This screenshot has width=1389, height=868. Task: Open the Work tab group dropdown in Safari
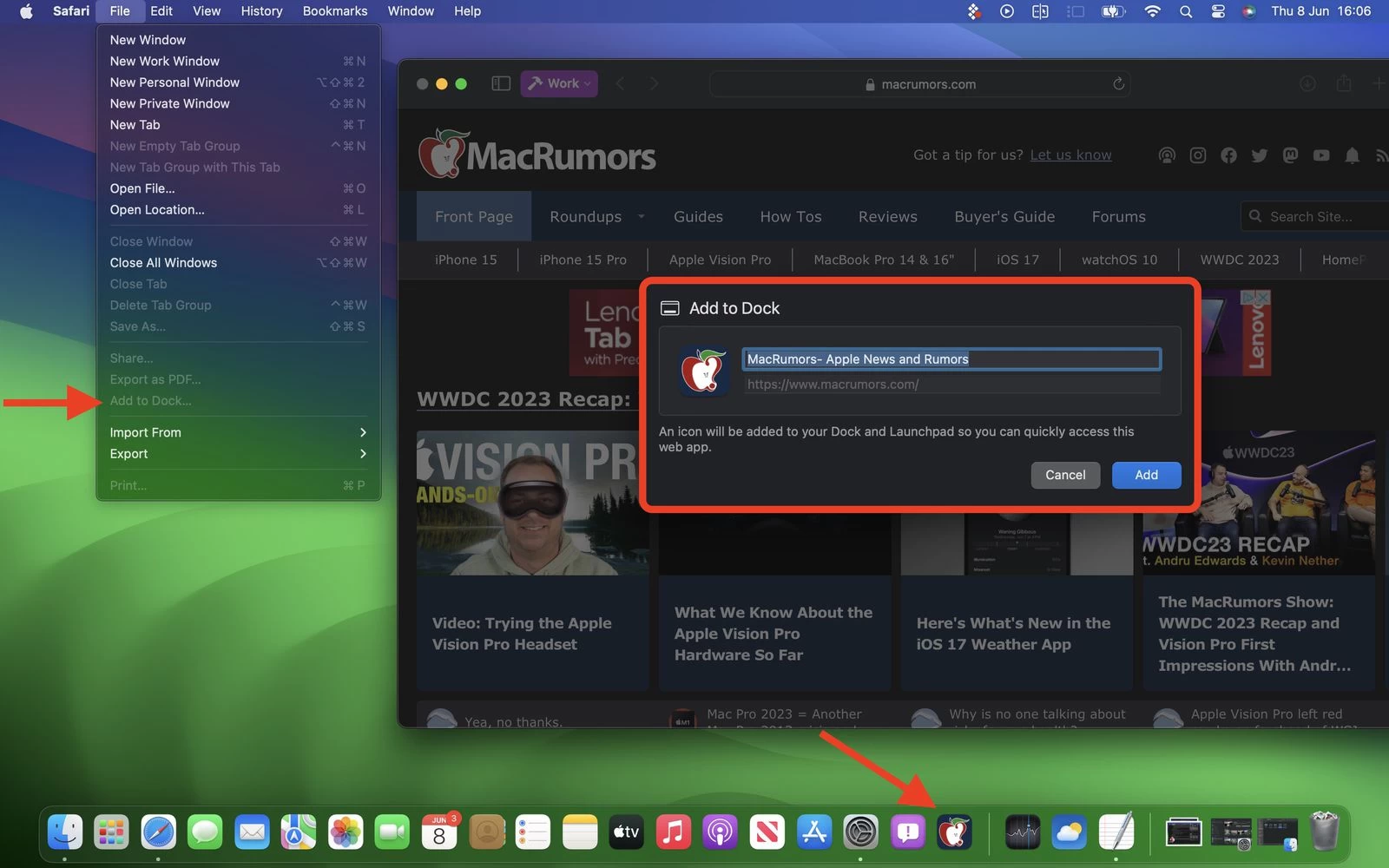point(558,83)
